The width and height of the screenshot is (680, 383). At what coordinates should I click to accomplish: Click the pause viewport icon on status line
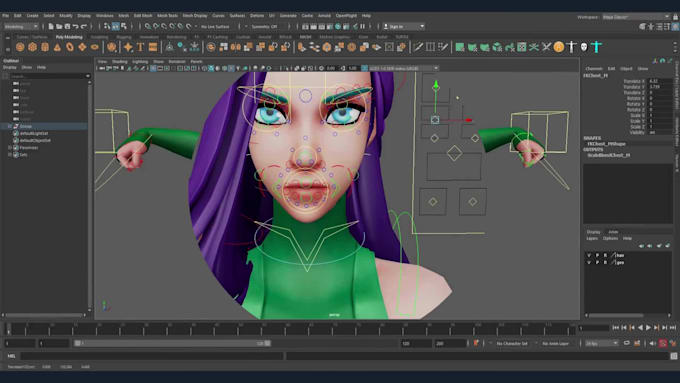[363, 26]
